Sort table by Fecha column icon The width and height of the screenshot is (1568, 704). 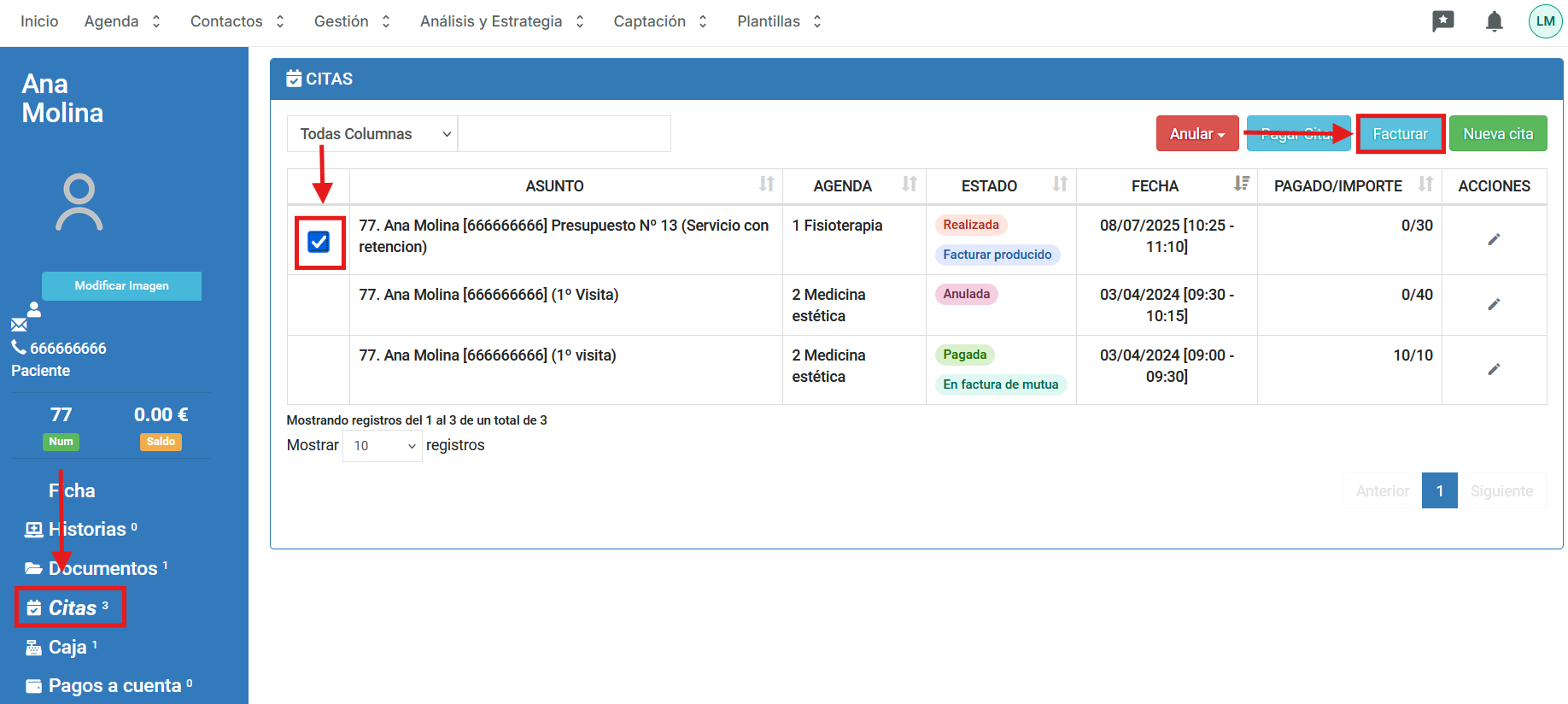(1241, 185)
